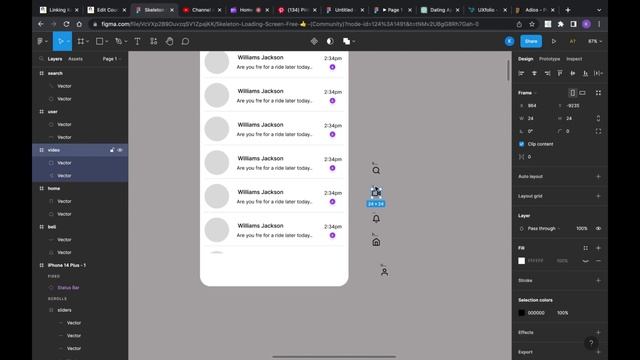Click the white Fill color swatch
The width and height of the screenshot is (640, 360).
click(521, 261)
